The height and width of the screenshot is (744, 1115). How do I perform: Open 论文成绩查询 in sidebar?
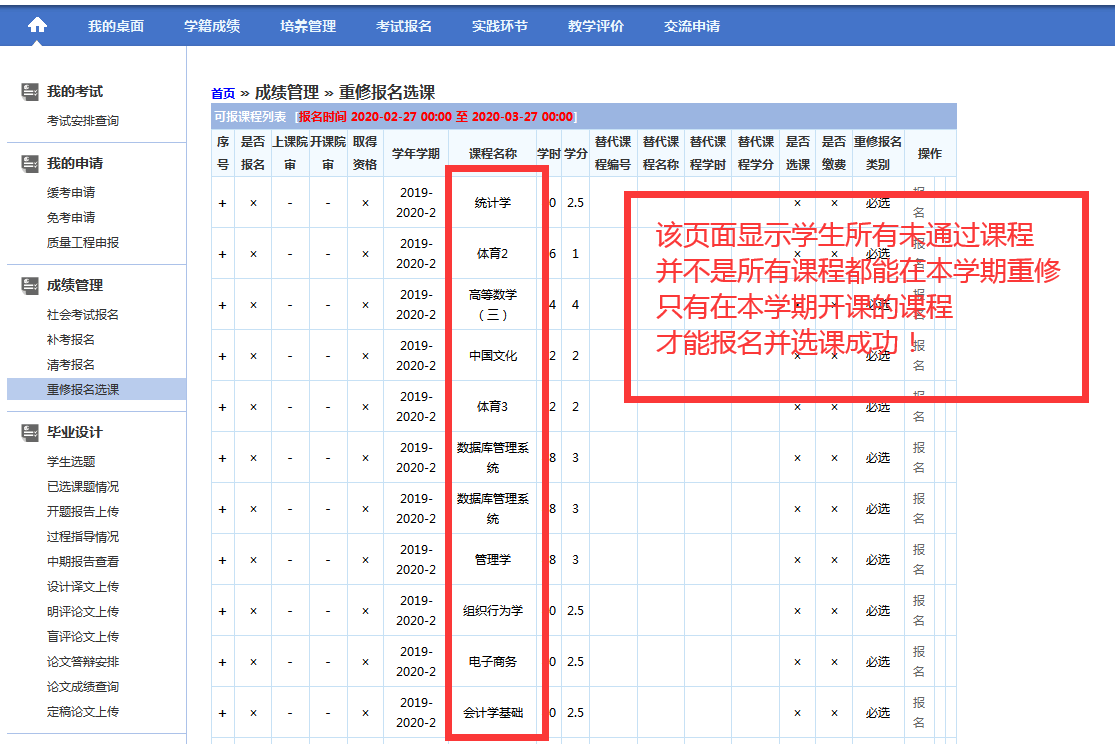pyautogui.click(x=83, y=687)
